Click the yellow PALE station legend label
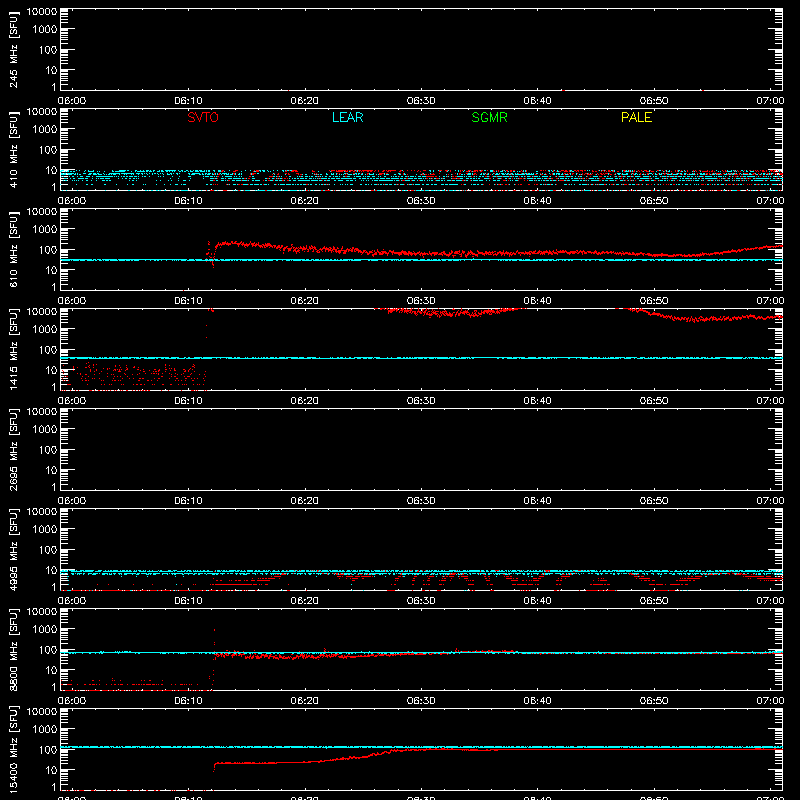The image size is (800, 800). [x=636, y=117]
